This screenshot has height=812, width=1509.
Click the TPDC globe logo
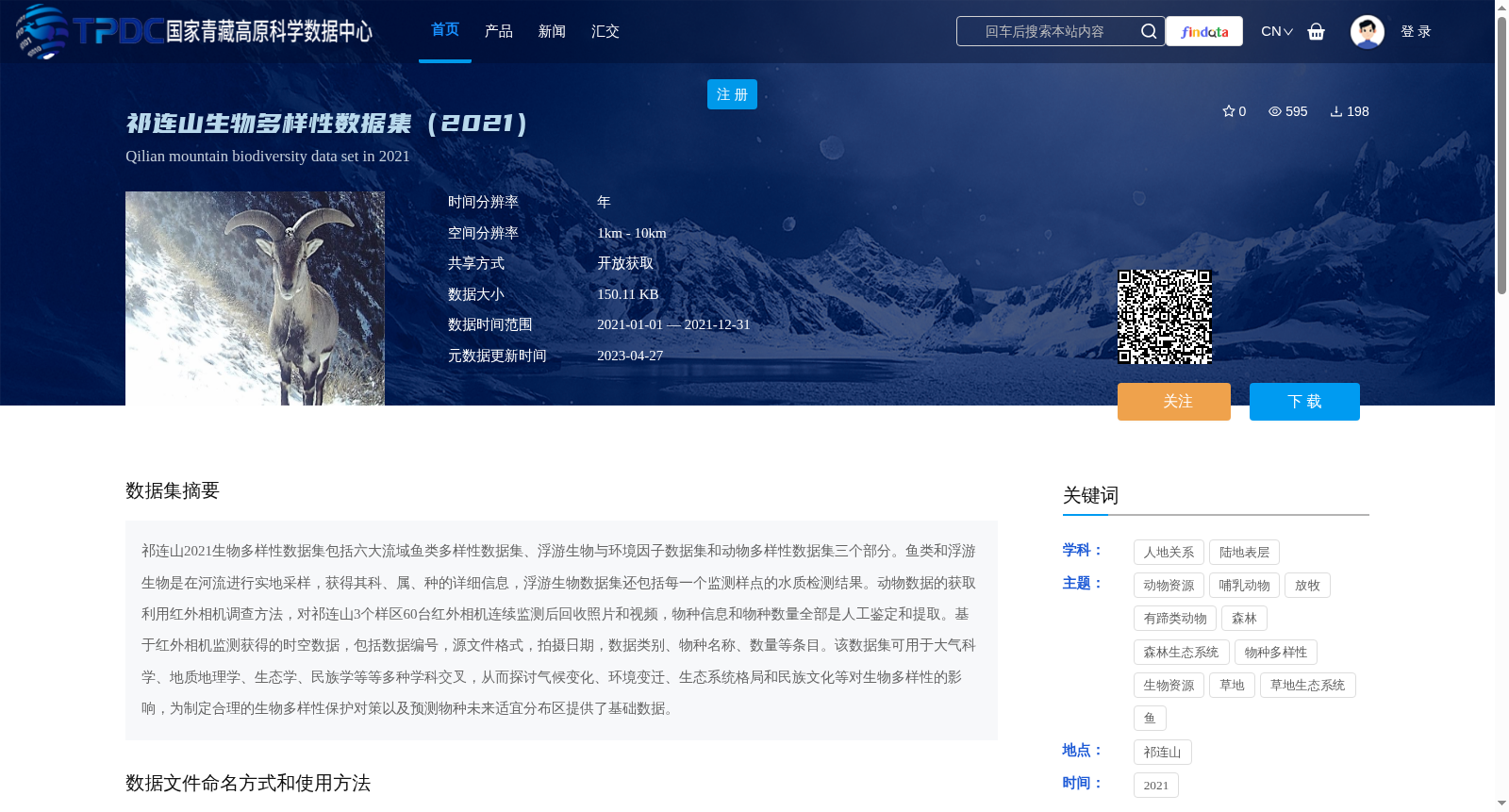41,31
